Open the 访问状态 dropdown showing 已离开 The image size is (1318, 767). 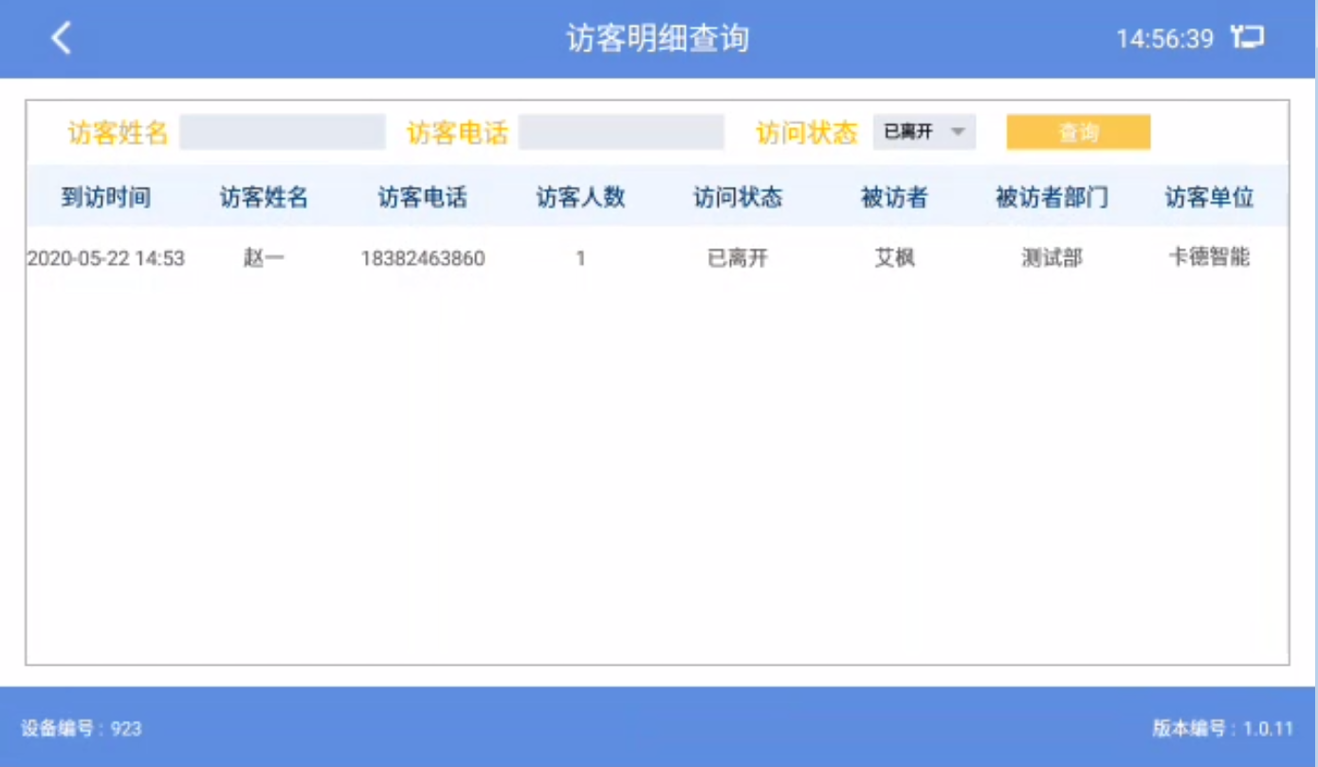(x=924, y=132)
